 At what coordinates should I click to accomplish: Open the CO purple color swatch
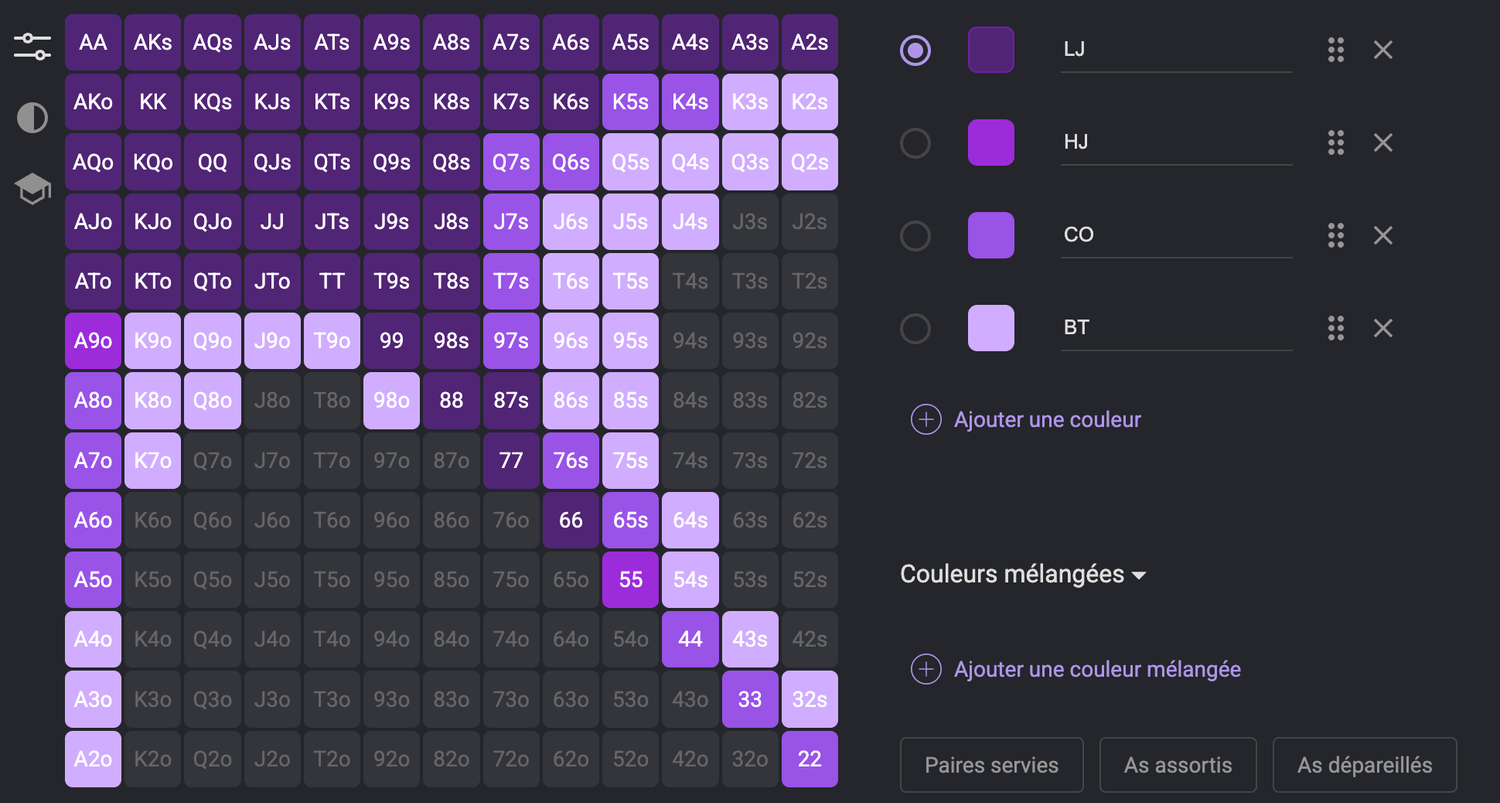click(x=991, y=235)
